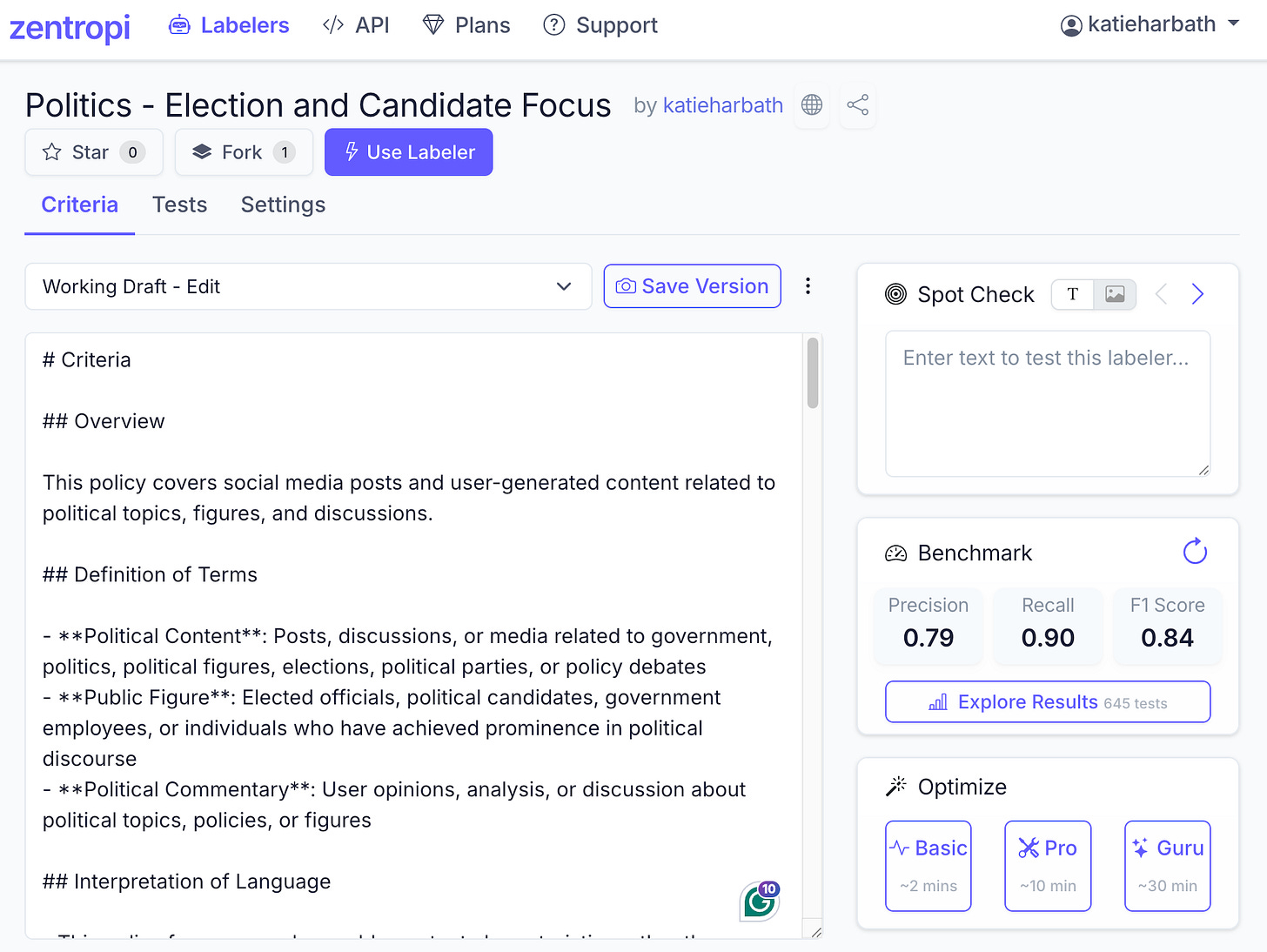Expand the katieharbath account menu

pyautogui.click(x=1150, y=25)
